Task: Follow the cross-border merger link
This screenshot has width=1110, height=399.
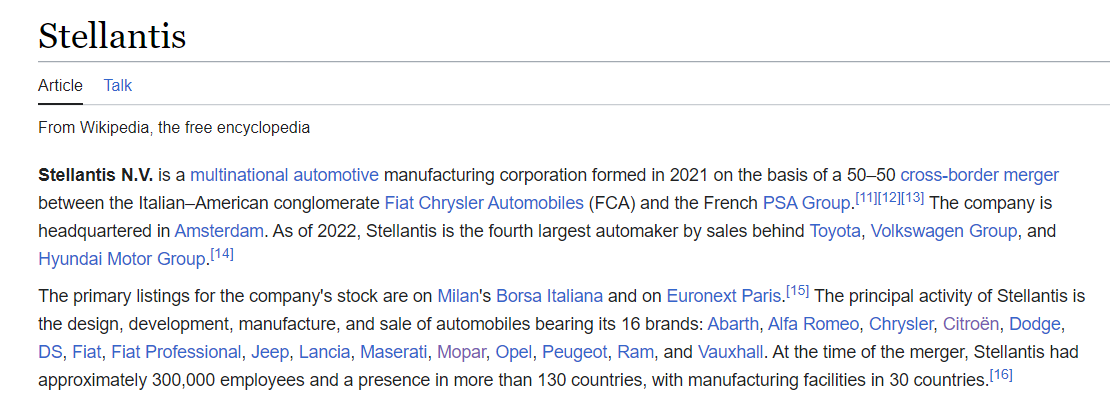Action: [980, 175]
